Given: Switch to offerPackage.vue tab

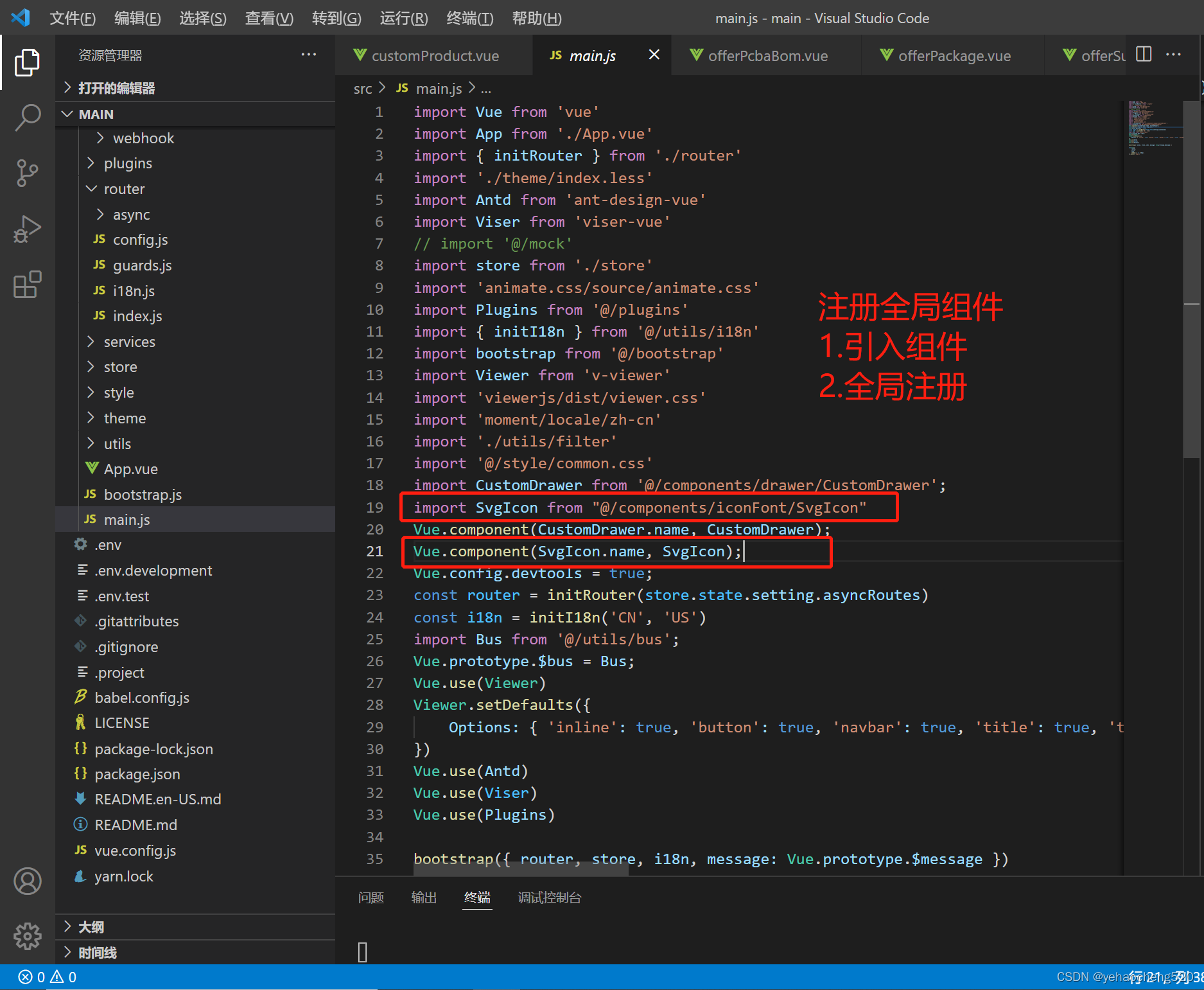Looking at the screenshot, I should [x=952, y=55].
